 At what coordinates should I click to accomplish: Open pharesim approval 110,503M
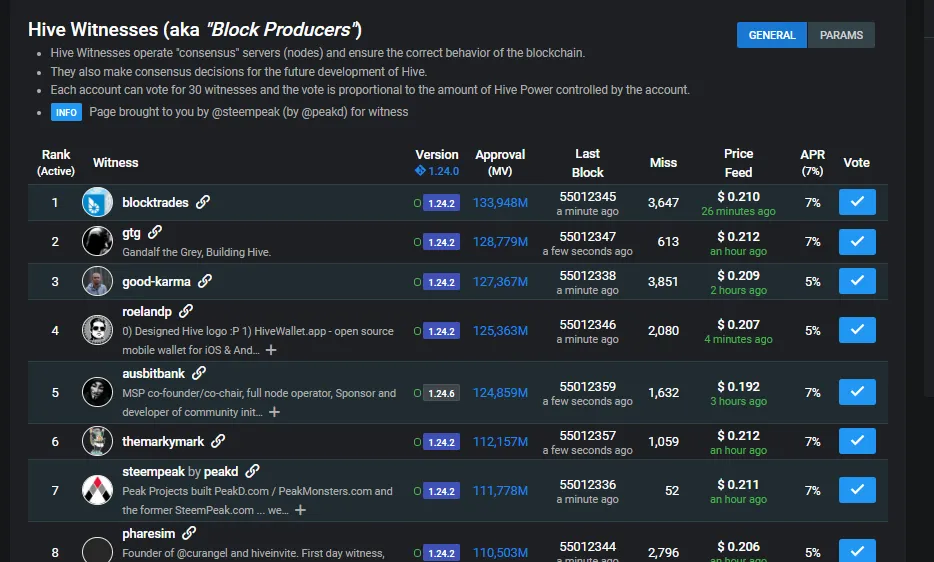pyautogui.click(x=500, y=552)
